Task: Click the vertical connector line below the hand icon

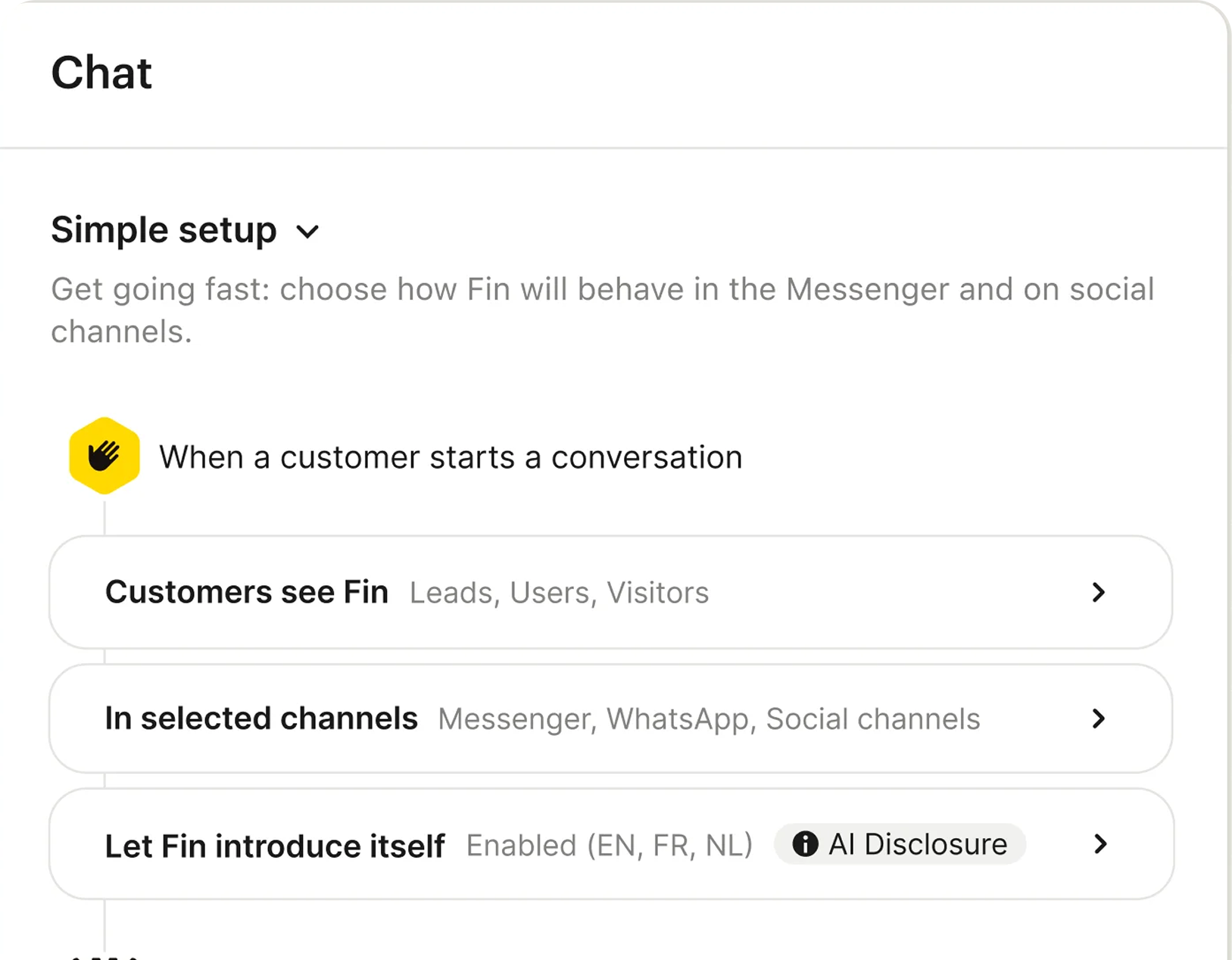Action: (104, 515)
